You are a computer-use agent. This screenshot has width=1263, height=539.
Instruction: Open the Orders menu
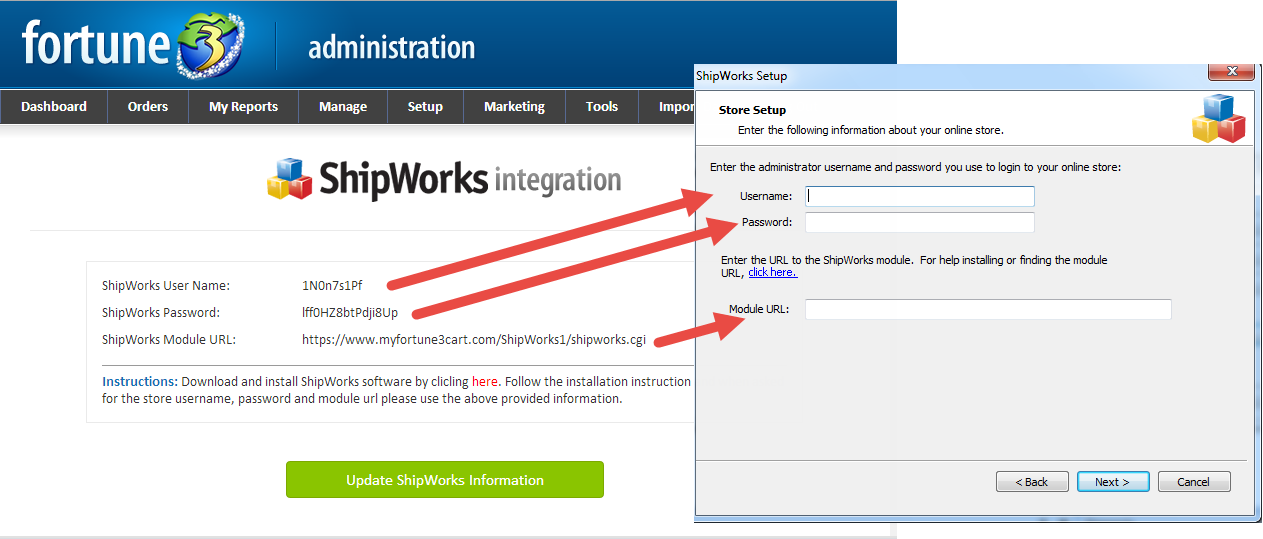pyautogui.click(x=148, y=107)
